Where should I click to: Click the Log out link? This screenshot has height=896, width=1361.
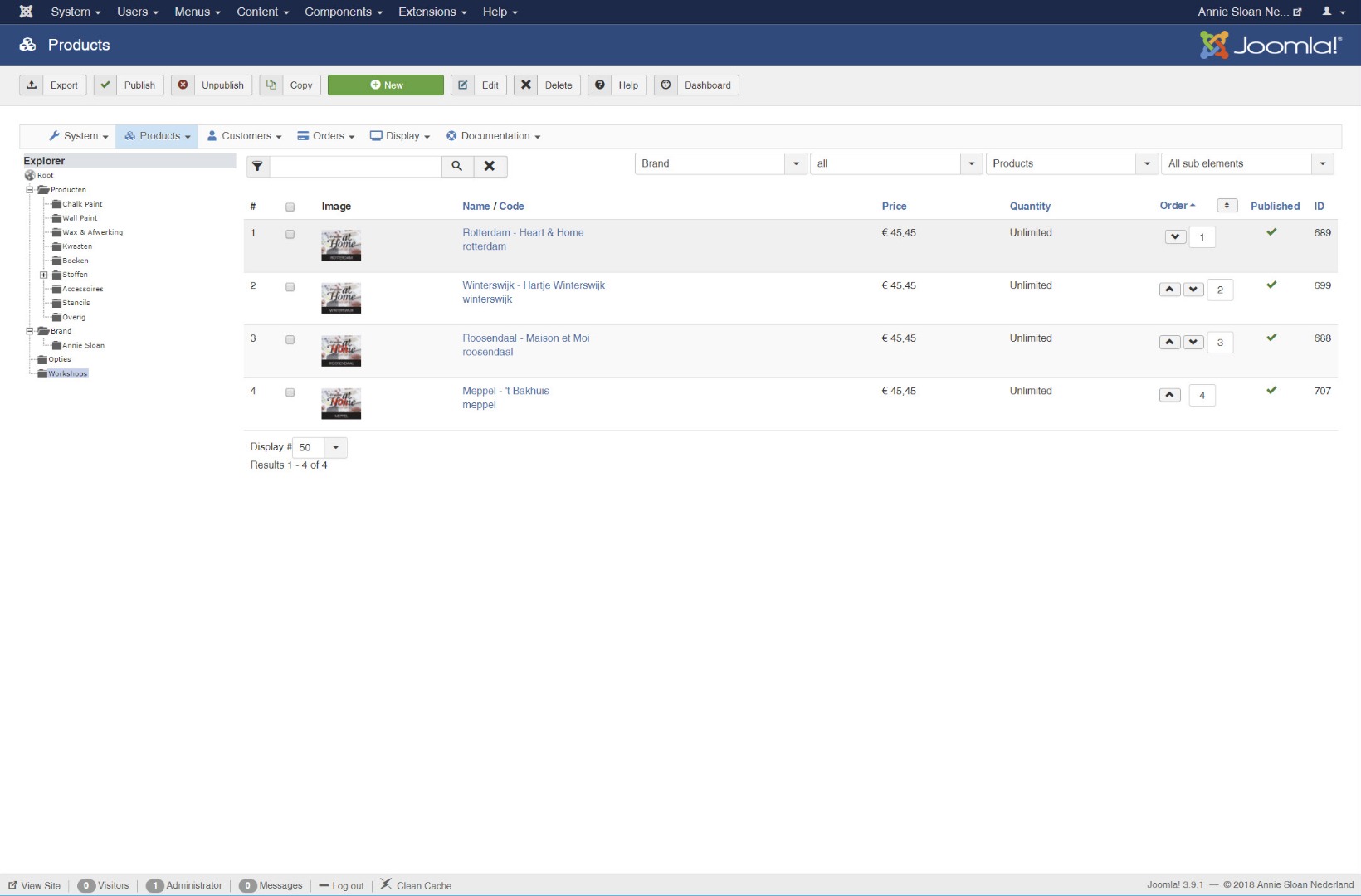pos(341,885)
